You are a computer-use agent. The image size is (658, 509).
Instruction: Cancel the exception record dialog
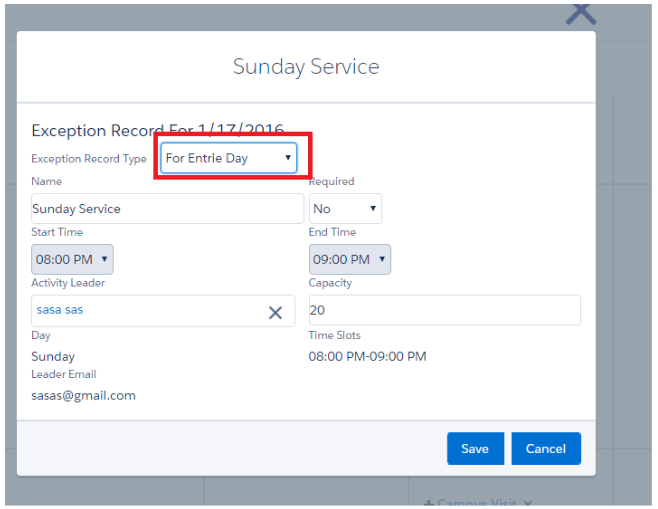(545, 449)
